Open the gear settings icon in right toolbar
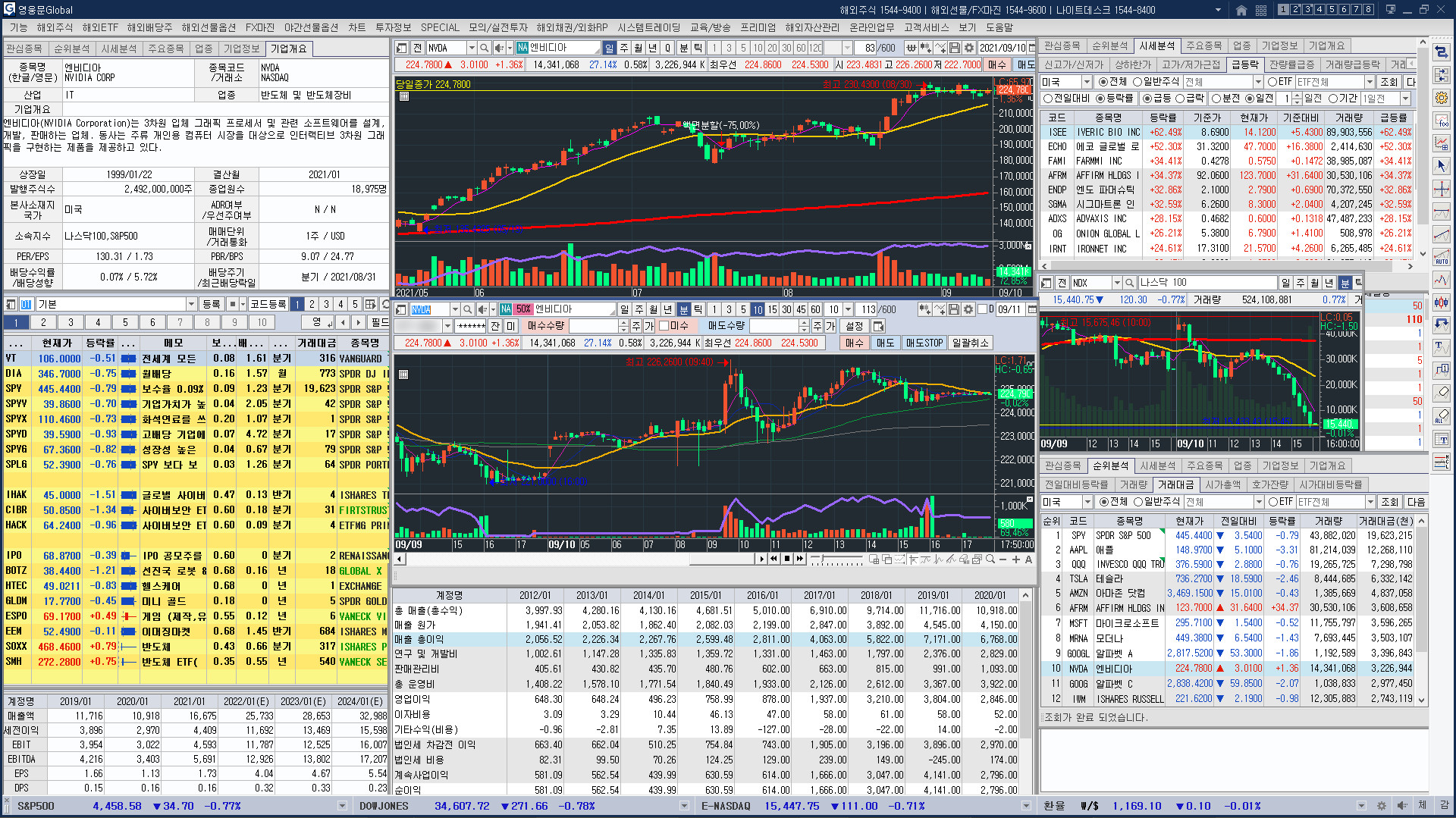Viewport: 1456px width, 818px height. click(x=1442, y=98)
